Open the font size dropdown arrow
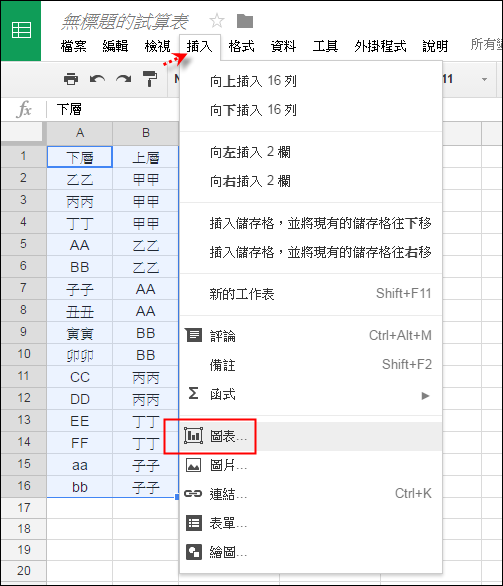Screen dimensions: 503x586 (x=484, y=80)
